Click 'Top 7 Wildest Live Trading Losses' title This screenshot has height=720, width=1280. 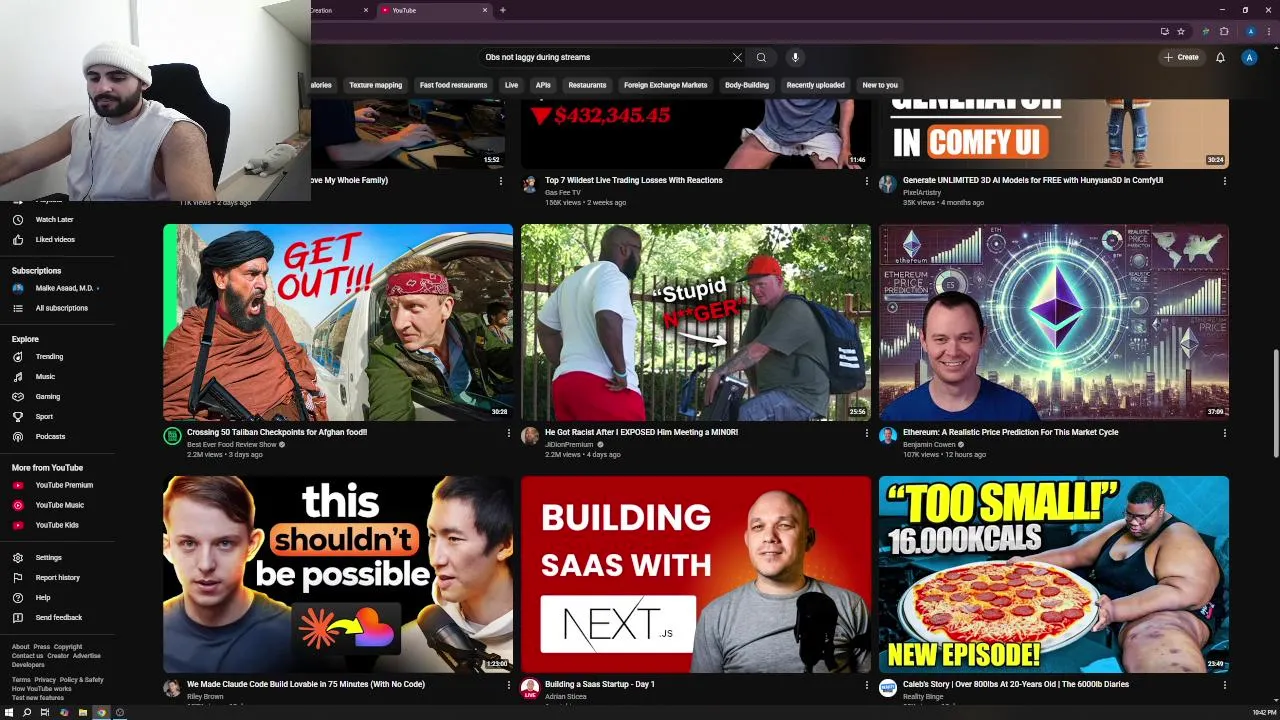click(x=634, y=180)
